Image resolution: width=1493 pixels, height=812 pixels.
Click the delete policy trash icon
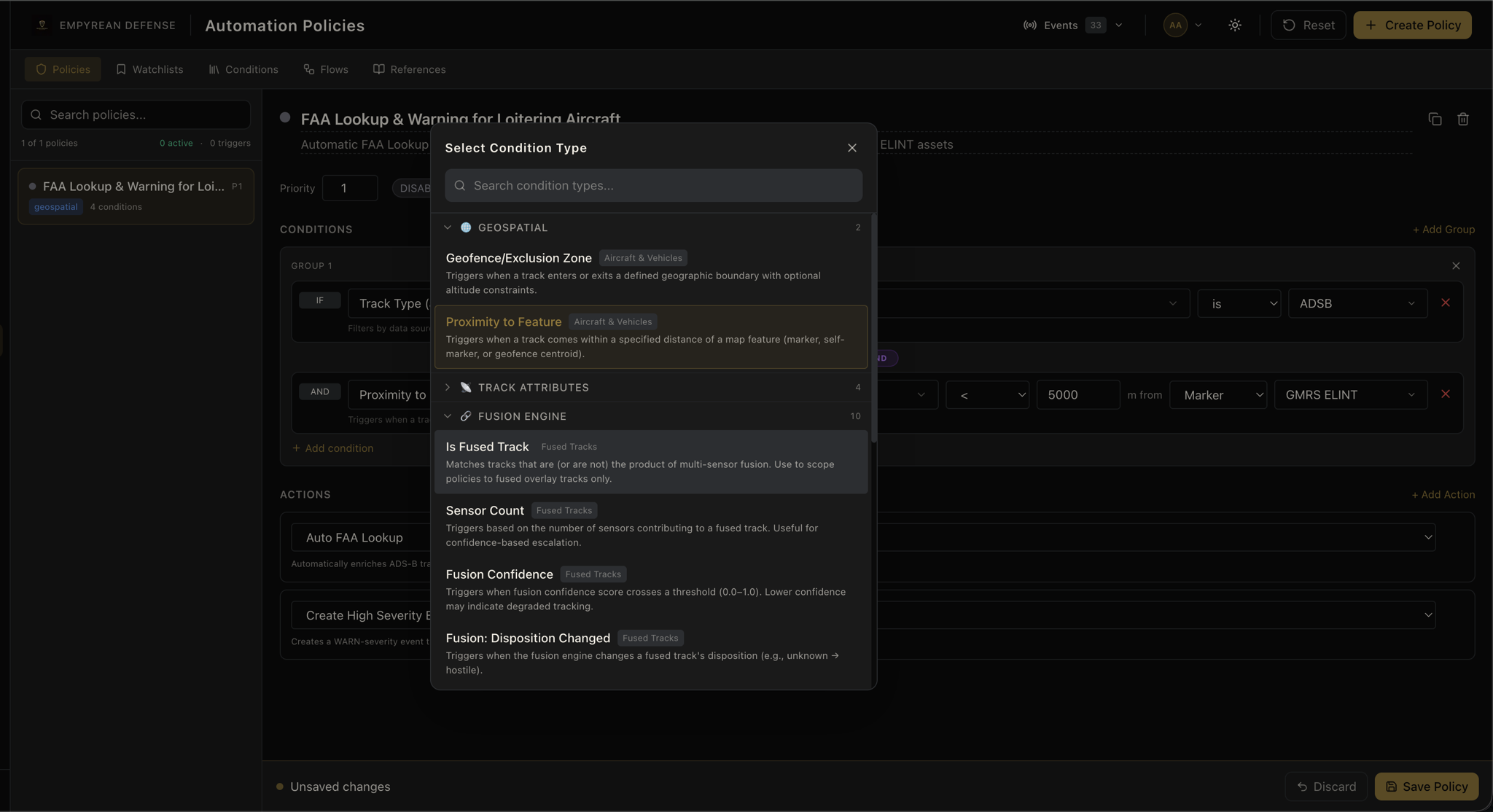coord(1462,119)
